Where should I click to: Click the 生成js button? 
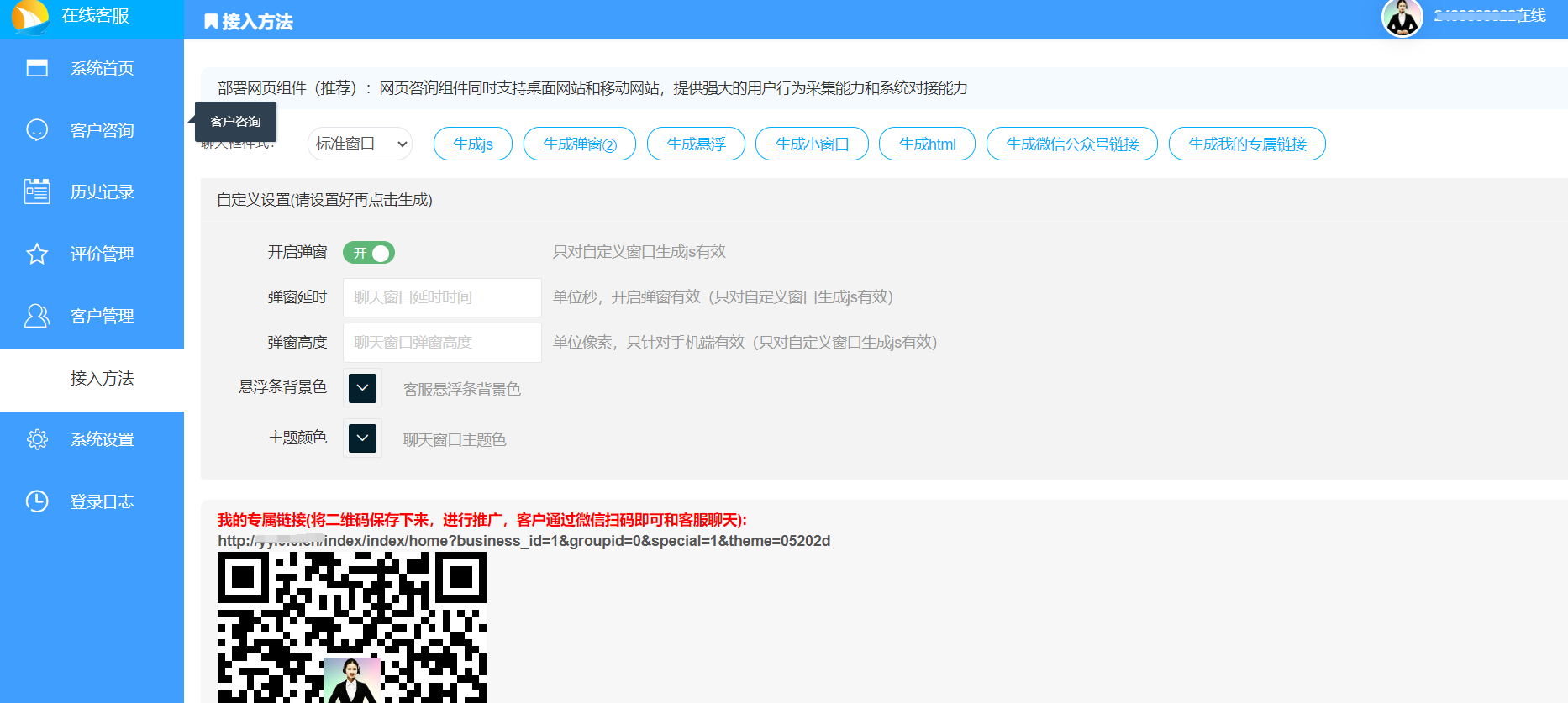[x=473, y=144]
